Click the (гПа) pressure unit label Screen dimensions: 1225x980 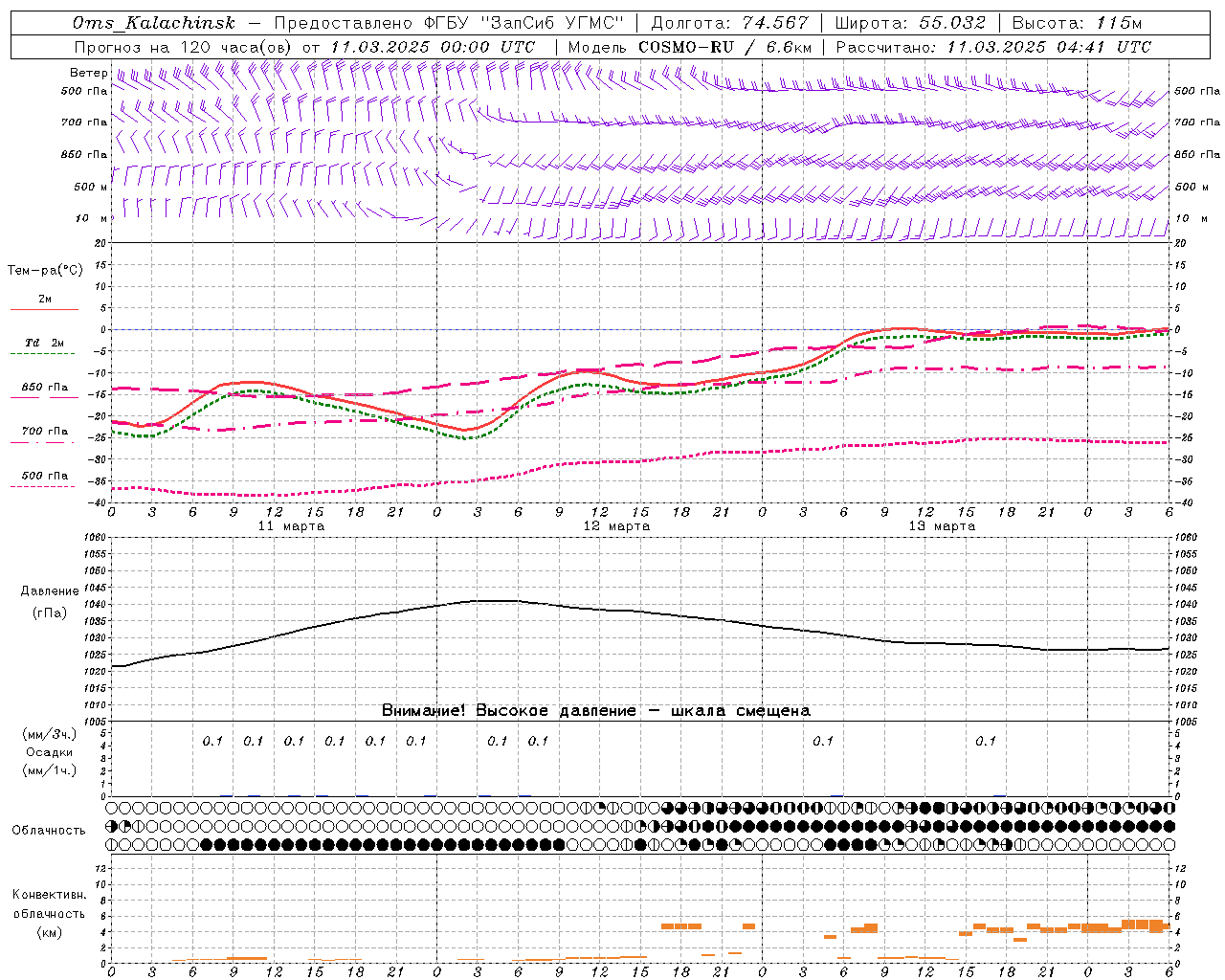click(x=50, y=613)
